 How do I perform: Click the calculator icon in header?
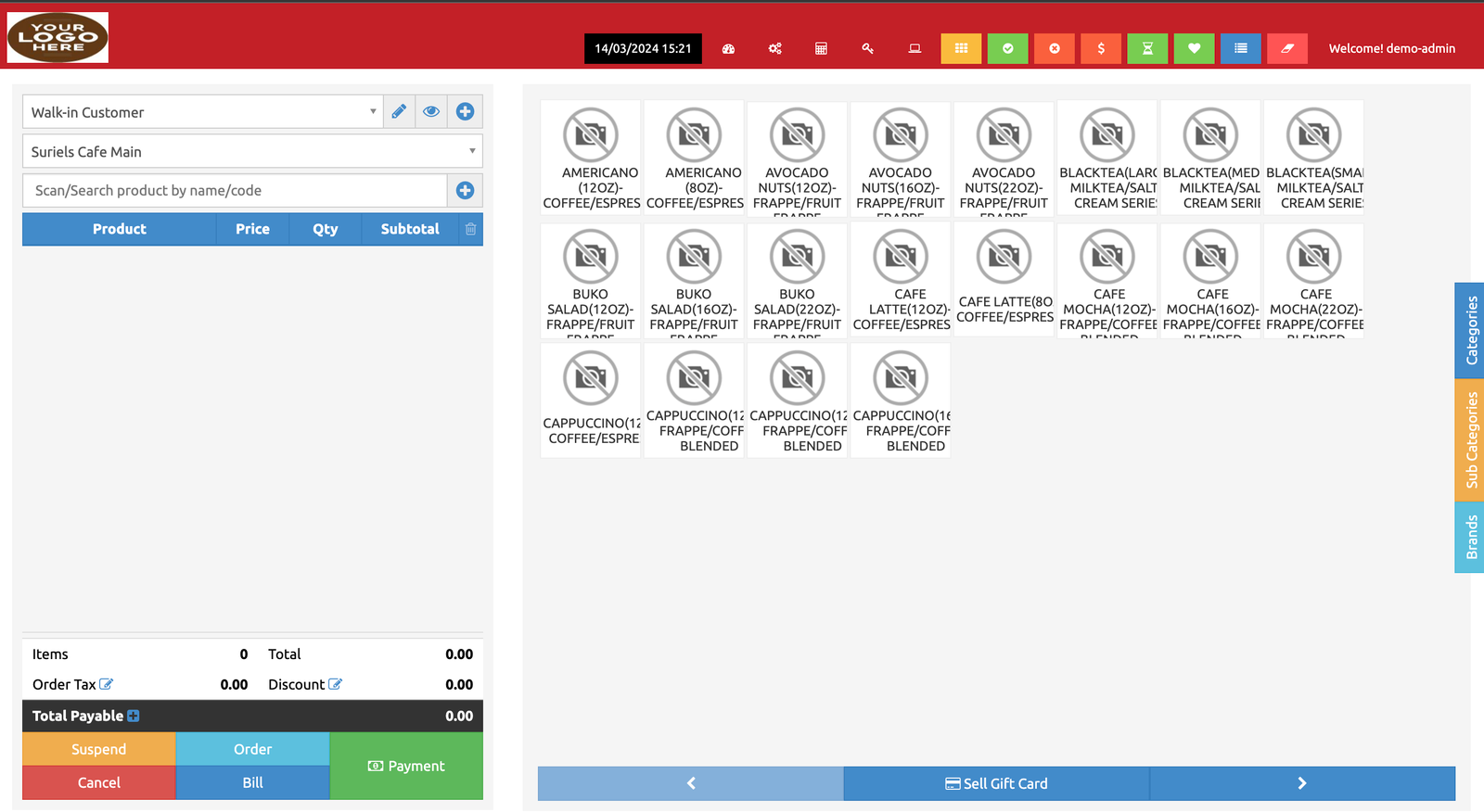point(821,49)
